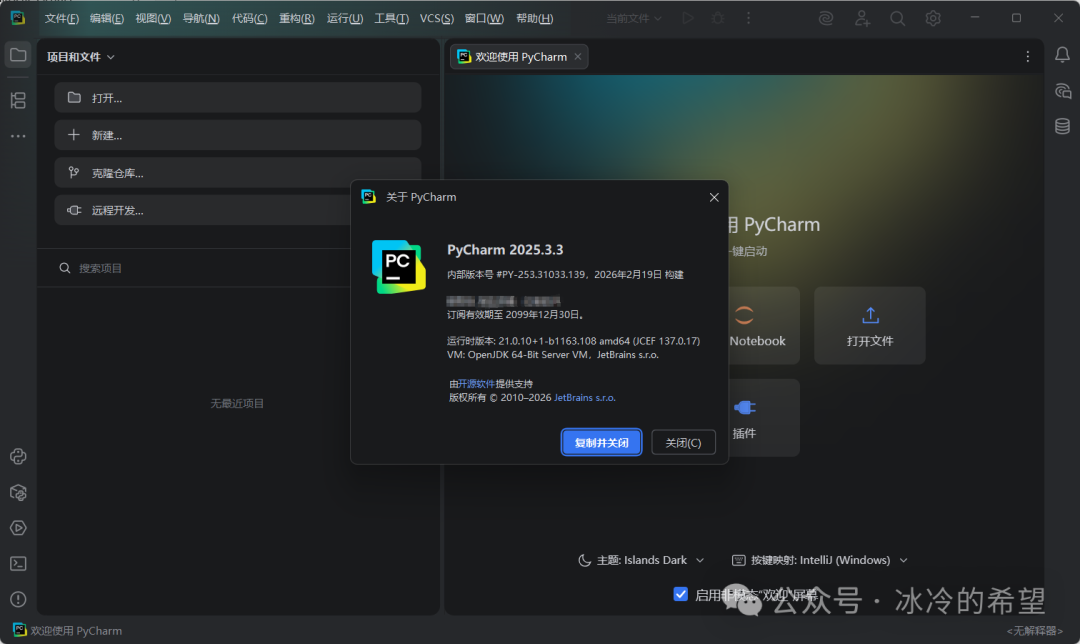This screenshot has width=1080, height=644.
Task: Open the JetBrains s.r.o. copyright link
Action: click(x=585, y=397)
